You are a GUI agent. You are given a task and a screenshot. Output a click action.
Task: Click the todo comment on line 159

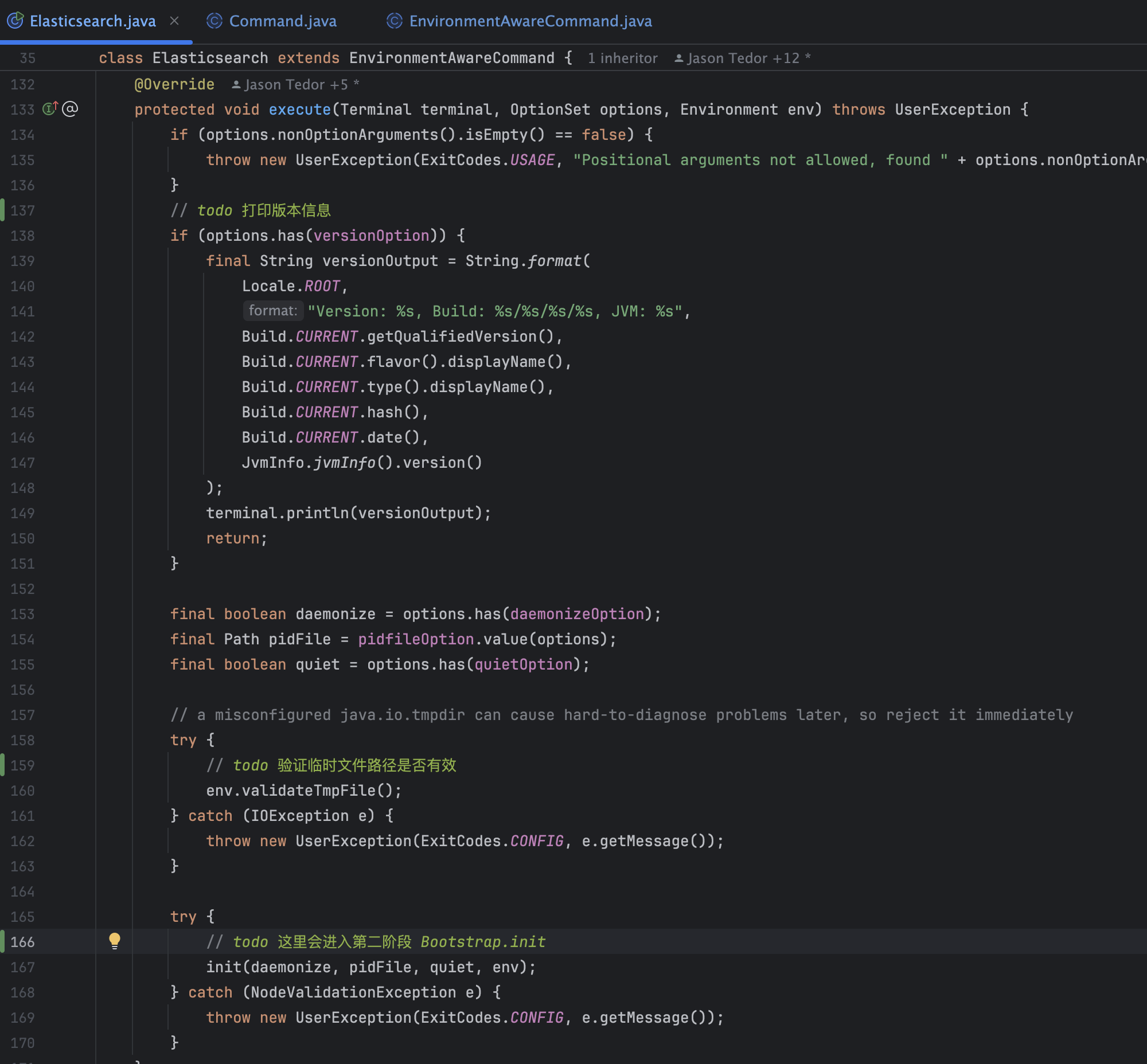coord(331,765)
